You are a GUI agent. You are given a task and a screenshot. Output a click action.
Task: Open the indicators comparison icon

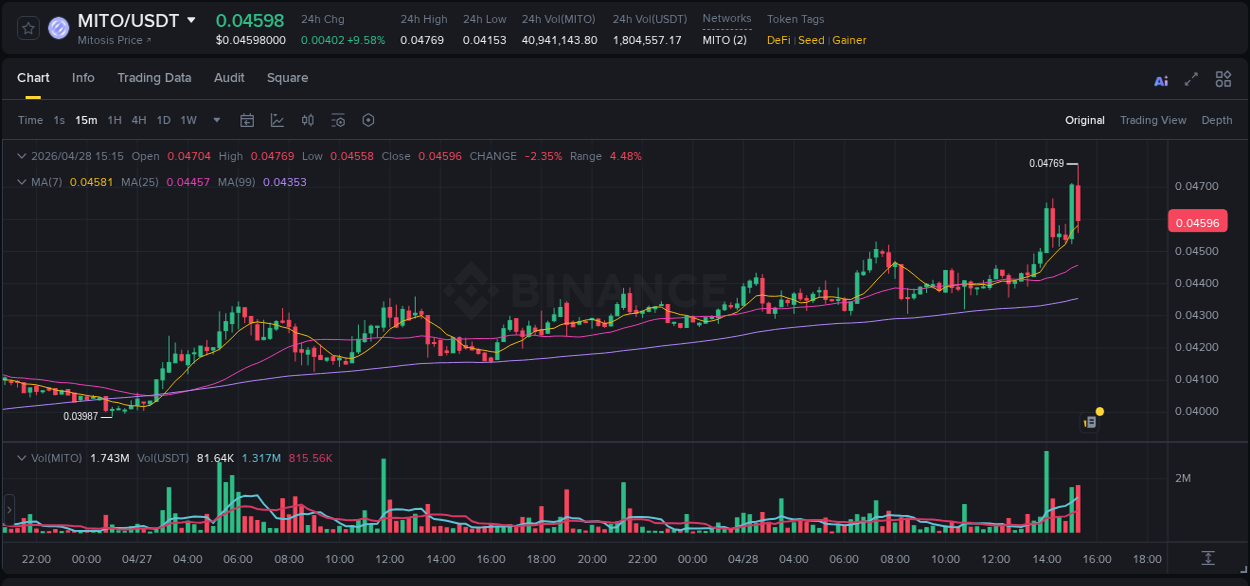pyautogui.click(x=307, y=120)
